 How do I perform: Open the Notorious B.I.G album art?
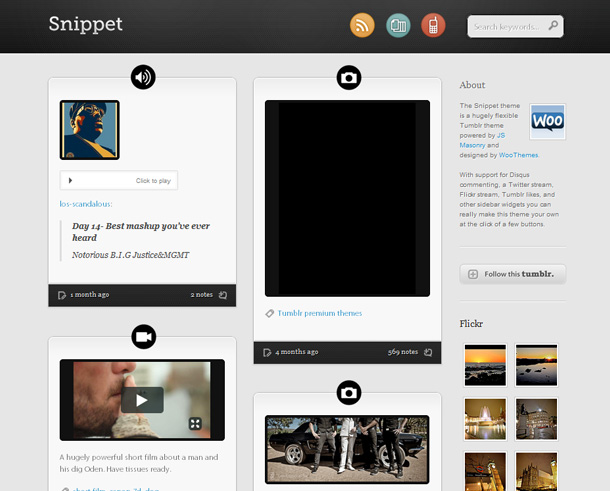point(89,130)
